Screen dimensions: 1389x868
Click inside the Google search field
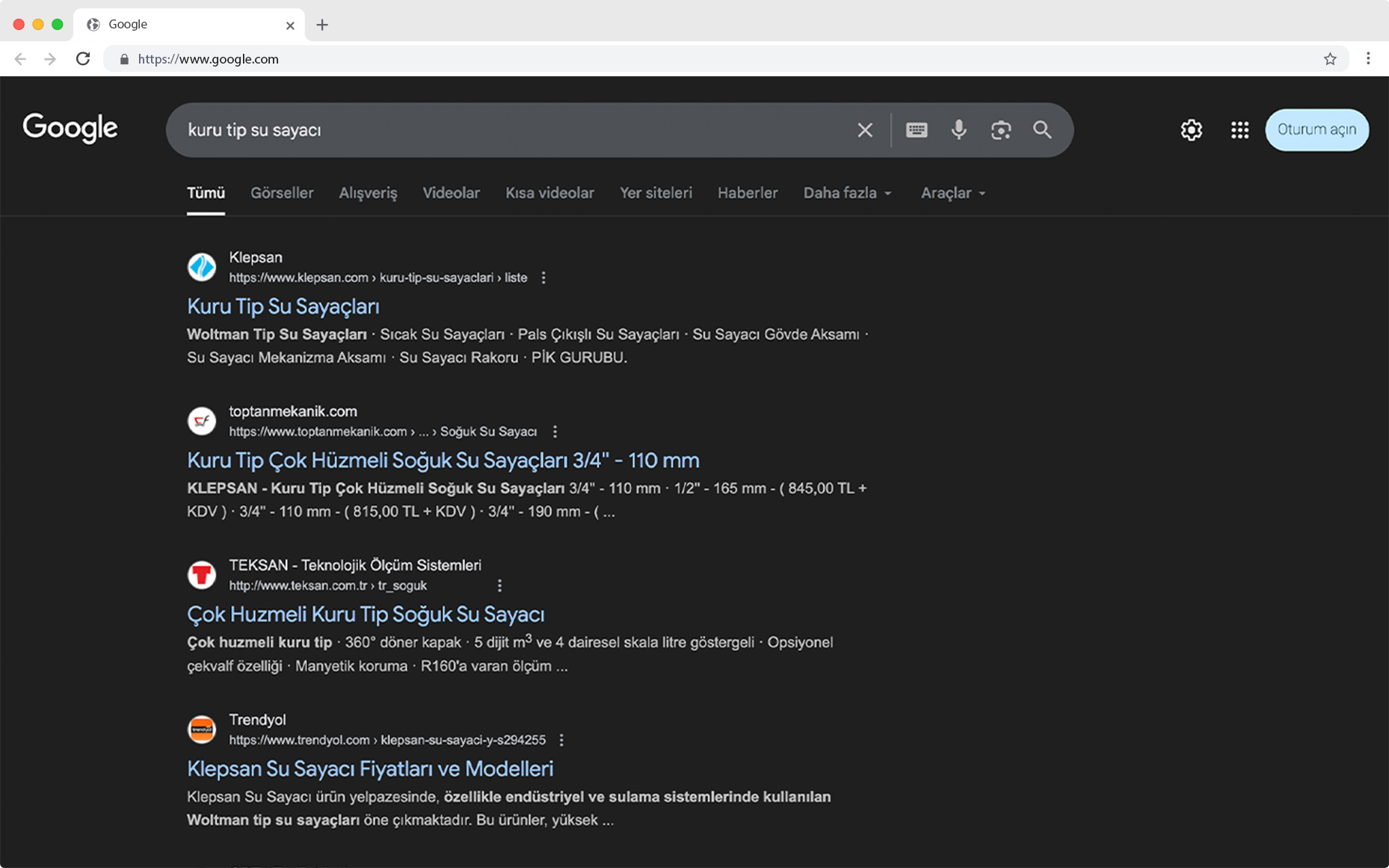508,130
